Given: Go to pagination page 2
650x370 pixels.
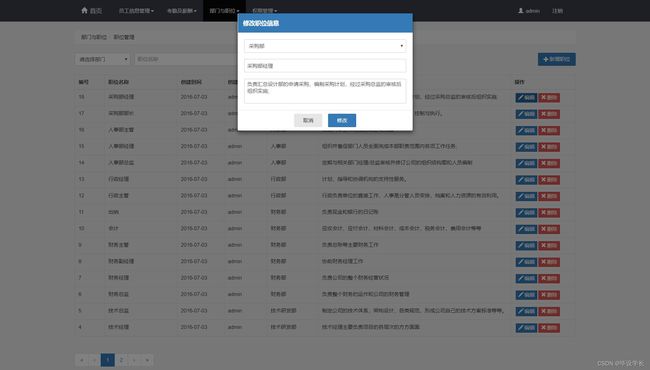Looking at the screenshot, I should (x=121, y=360).
